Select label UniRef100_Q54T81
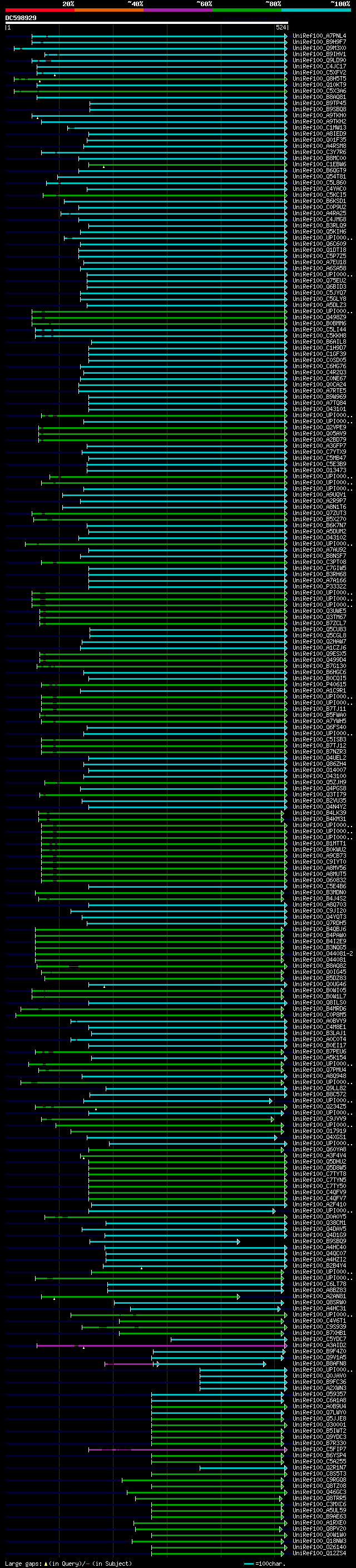Image resolution: width=356 pixels, height=1568 pixels. [x=319, y=176]
